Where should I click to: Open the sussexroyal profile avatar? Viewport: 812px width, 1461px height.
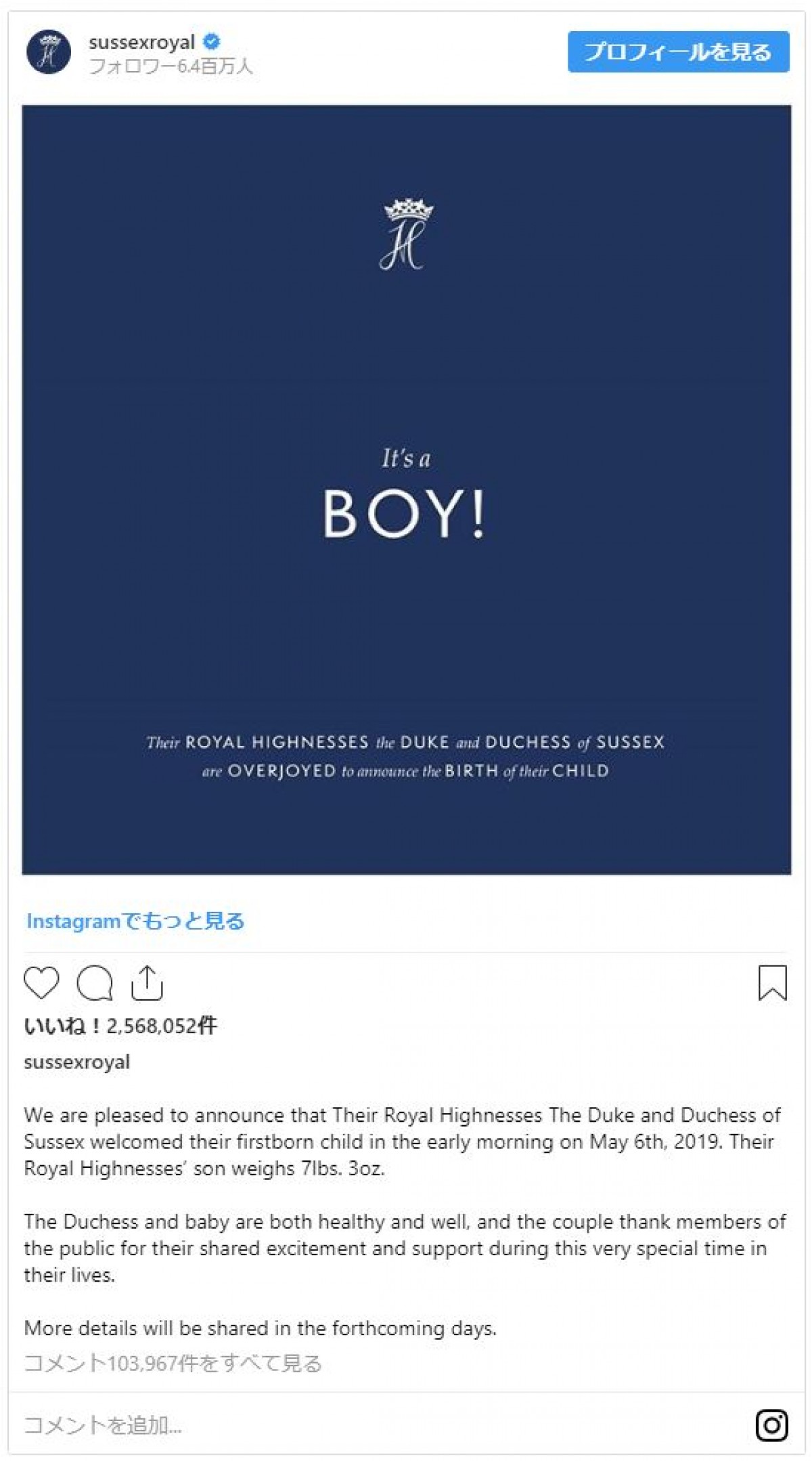coord(48,52)
